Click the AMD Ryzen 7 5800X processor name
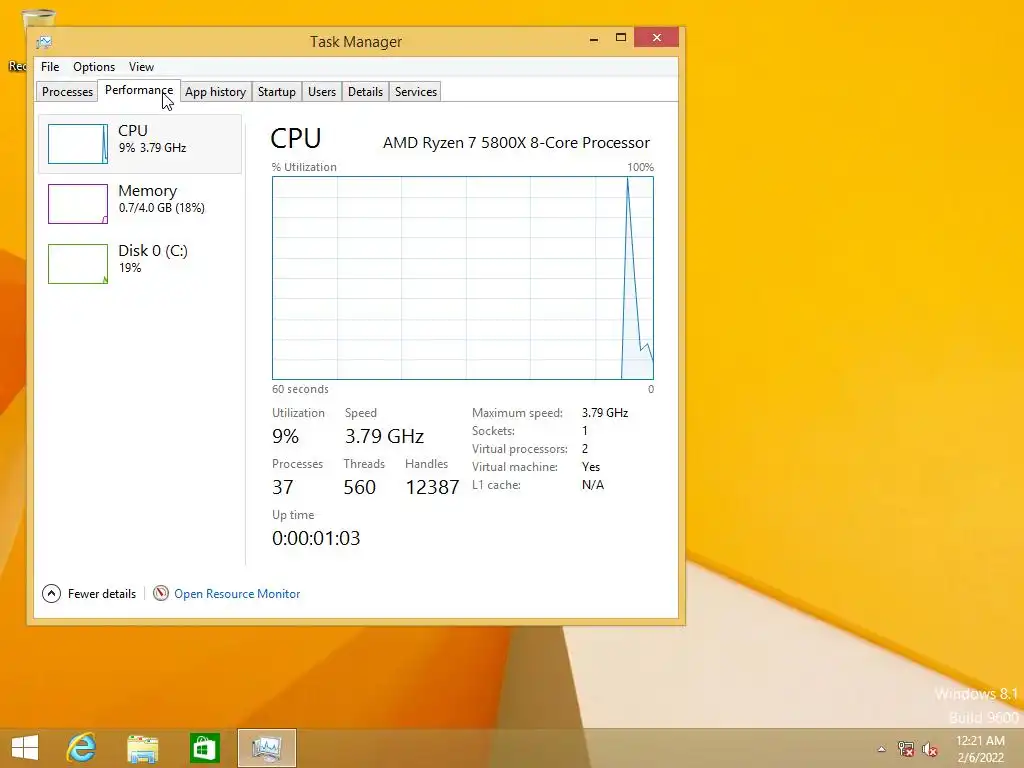 coord(516,142)
